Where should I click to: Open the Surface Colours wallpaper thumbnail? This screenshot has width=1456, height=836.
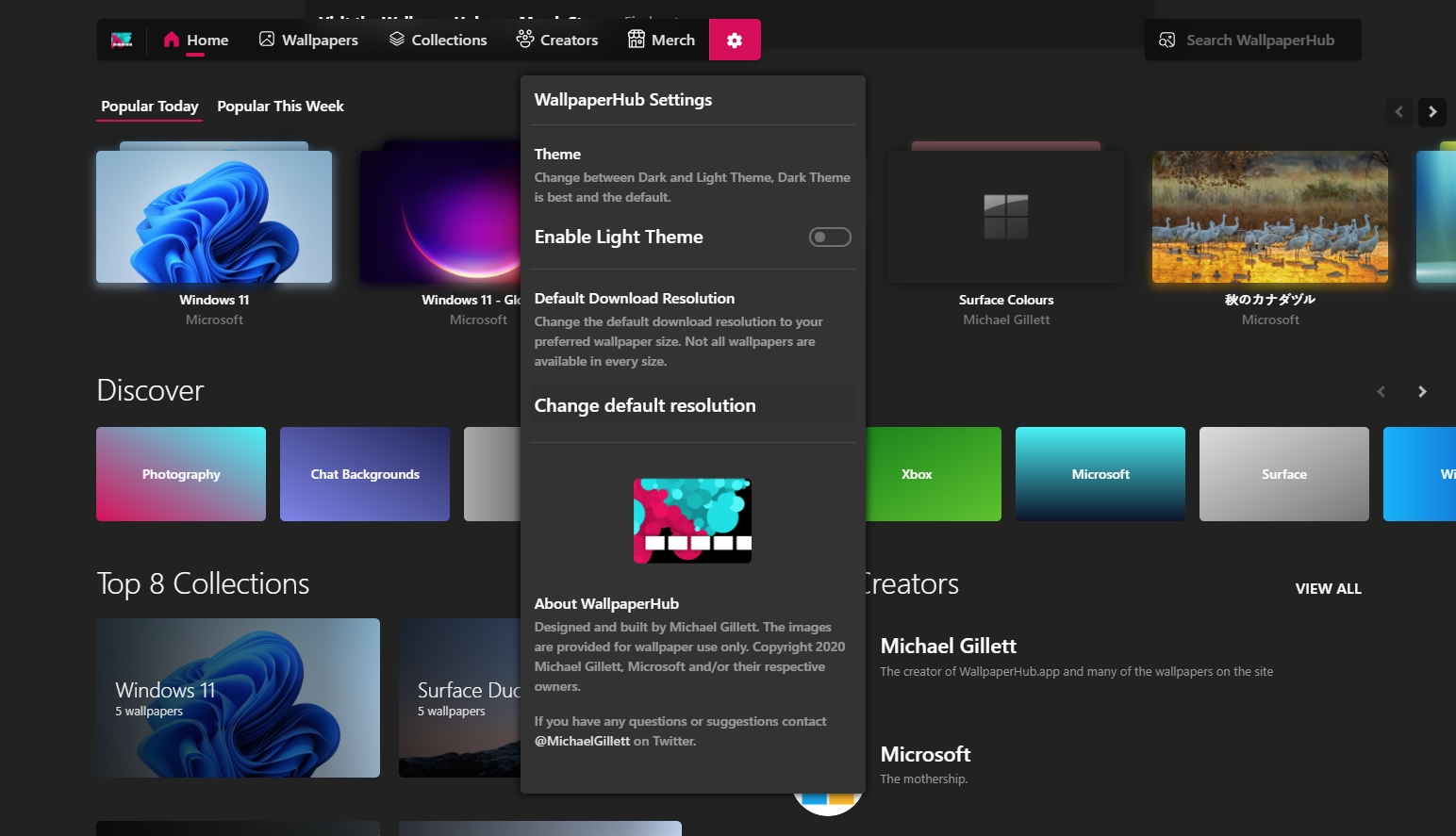click(1006, 217)
